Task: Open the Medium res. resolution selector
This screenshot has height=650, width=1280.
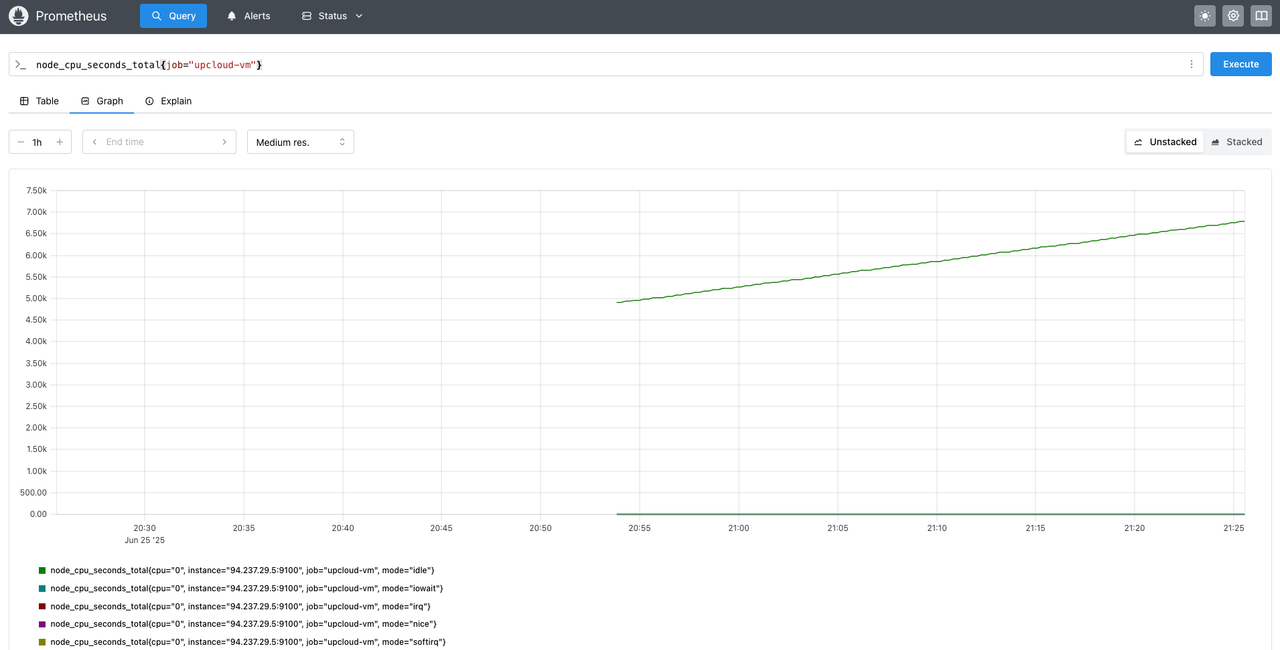Action: pos(300,141)
